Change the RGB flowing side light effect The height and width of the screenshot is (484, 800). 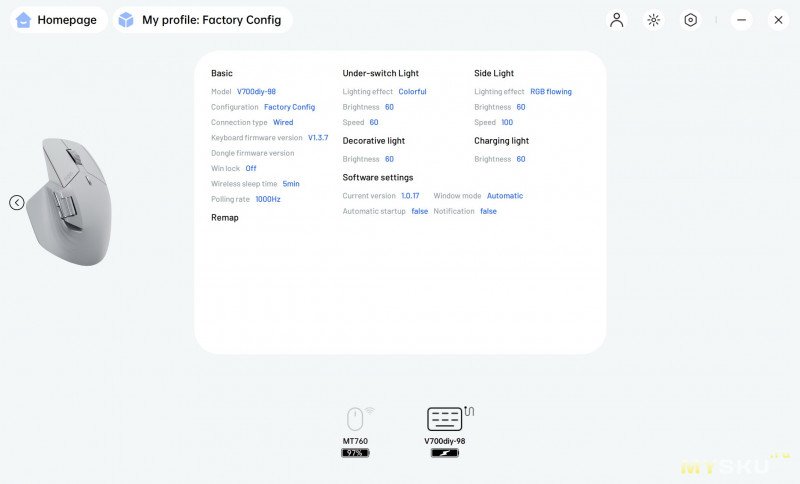point(551,92)
